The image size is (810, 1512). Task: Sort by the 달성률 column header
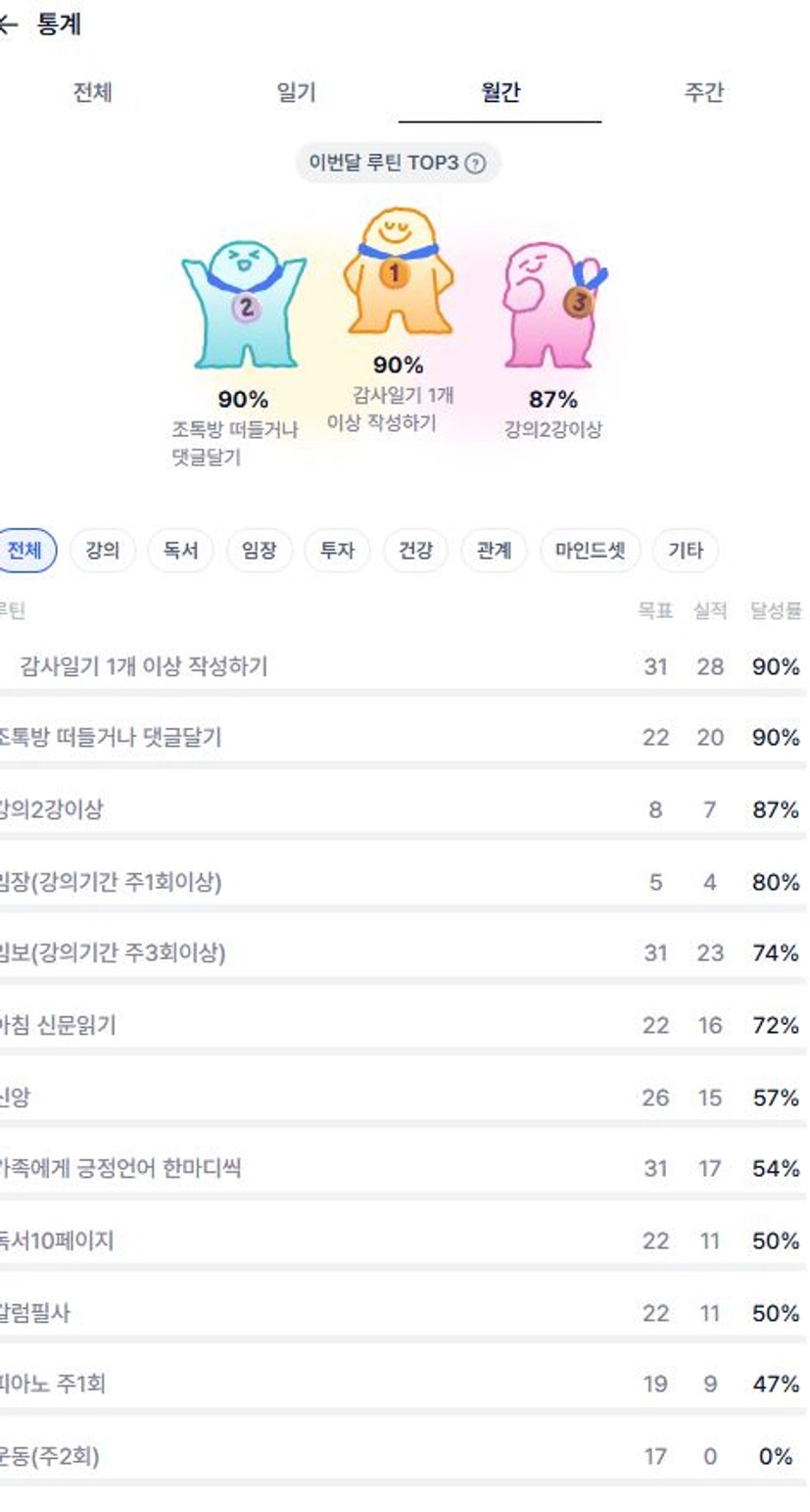[776, 611]
